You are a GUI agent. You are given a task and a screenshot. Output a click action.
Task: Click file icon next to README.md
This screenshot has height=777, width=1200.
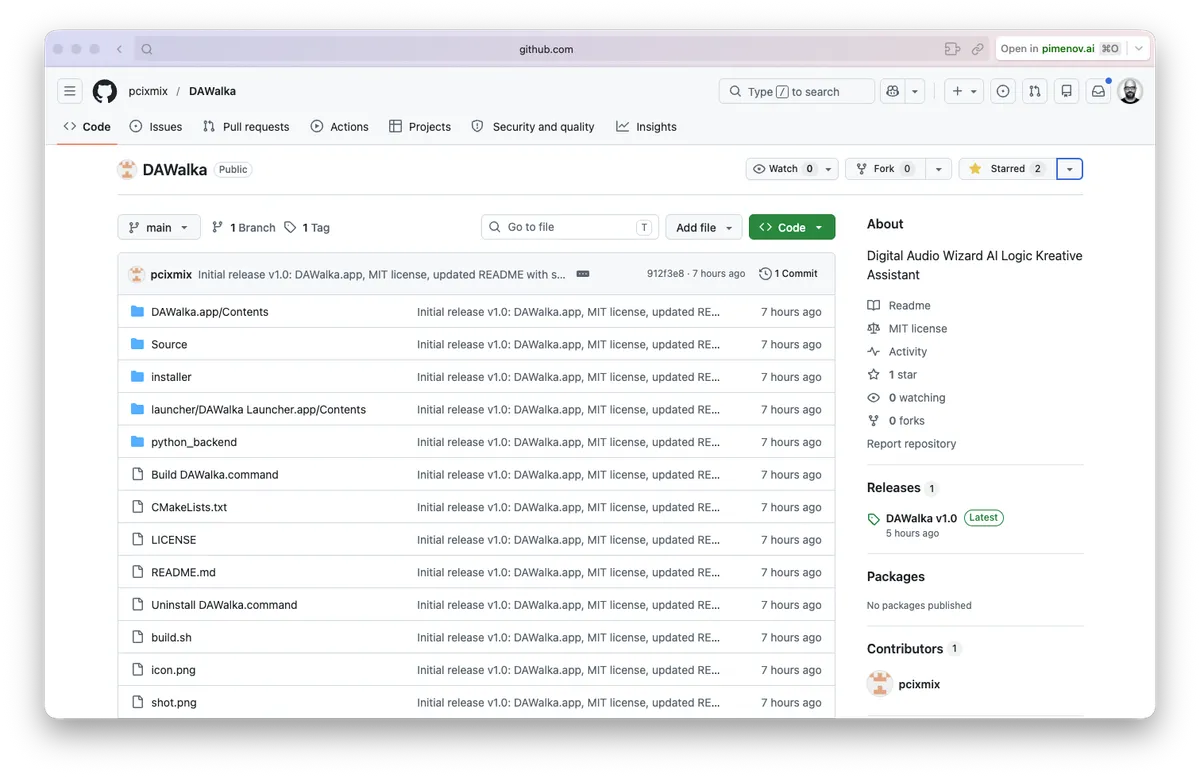138,572
